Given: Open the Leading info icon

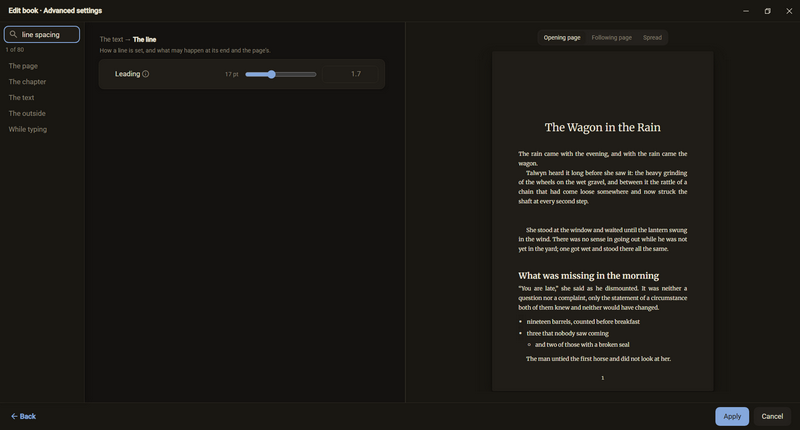Looking at the screenshot, I should 145,74.
